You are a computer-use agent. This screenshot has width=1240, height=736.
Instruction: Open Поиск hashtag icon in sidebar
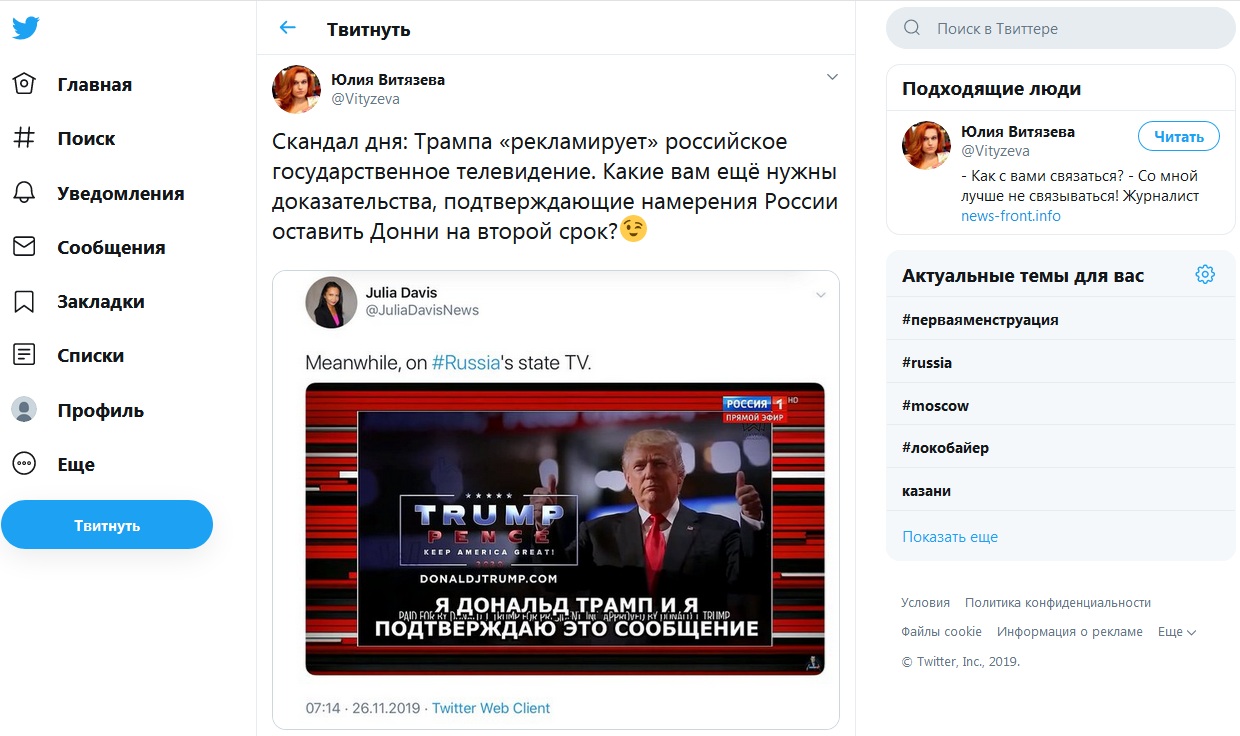point(24,138)
